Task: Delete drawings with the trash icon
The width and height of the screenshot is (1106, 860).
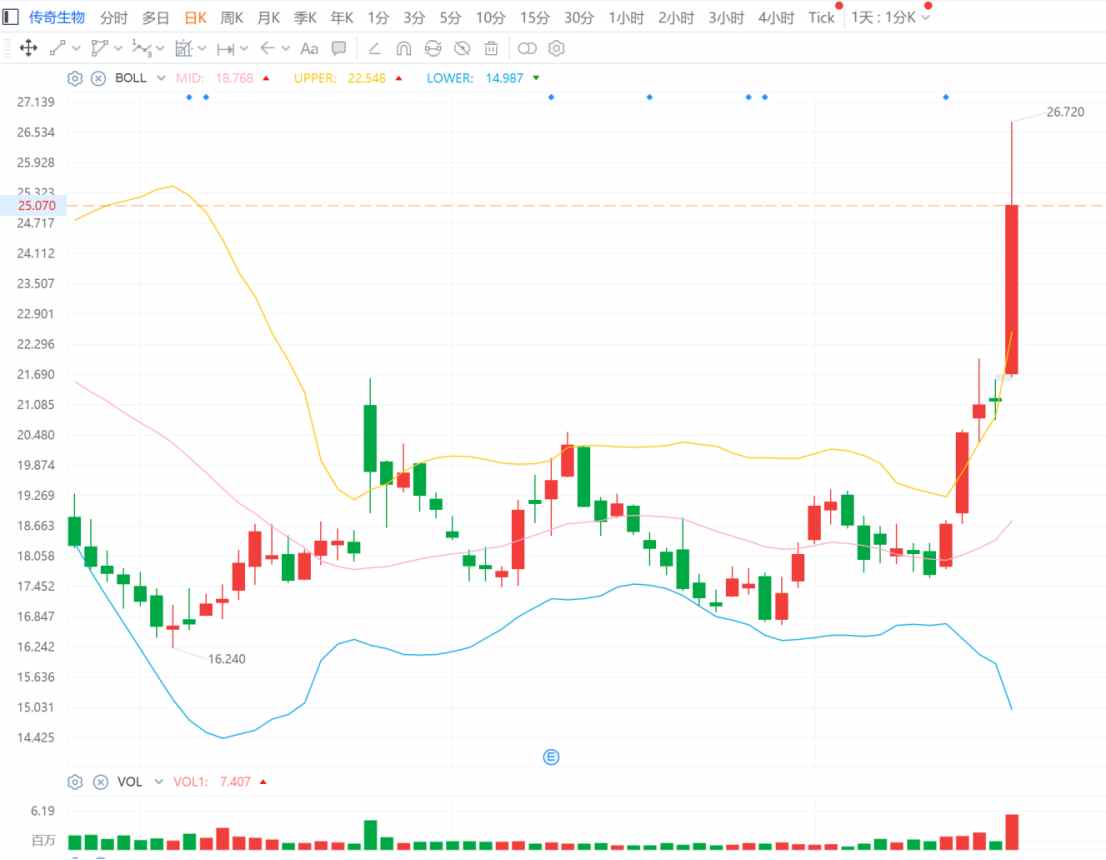Action: 491,48
